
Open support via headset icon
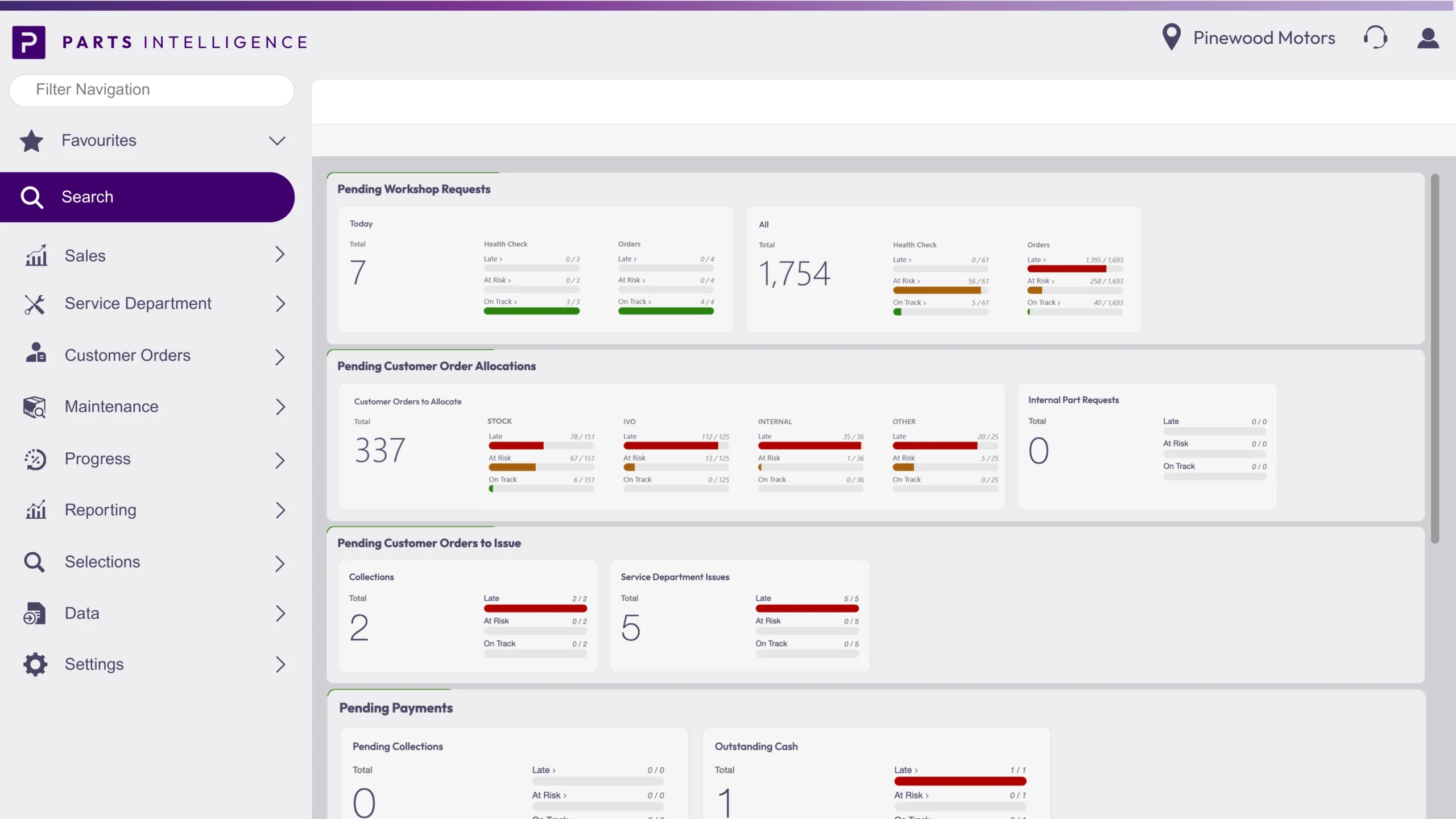[x=1375, y=38]
